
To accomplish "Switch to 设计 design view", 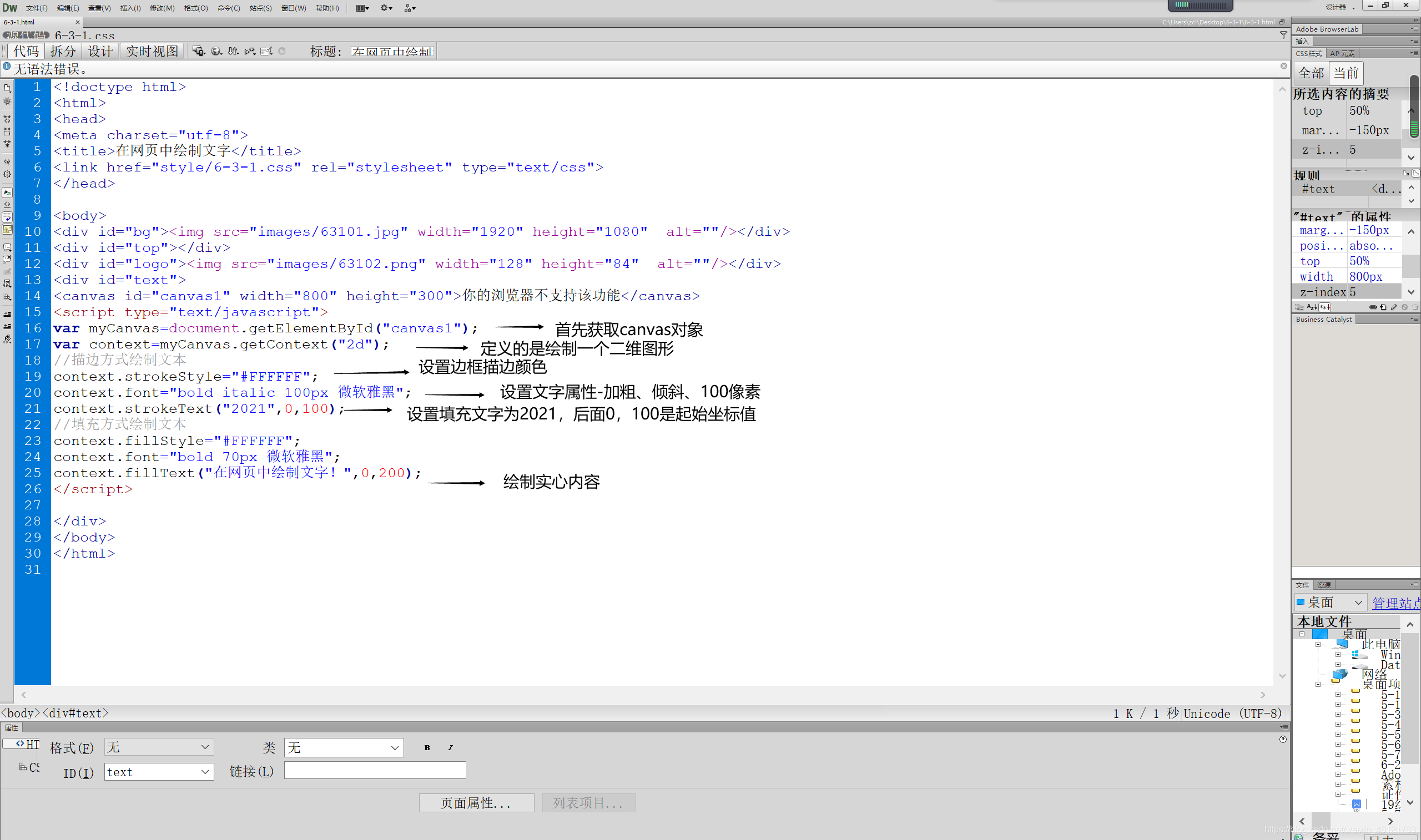I will (x=101, y=52).
